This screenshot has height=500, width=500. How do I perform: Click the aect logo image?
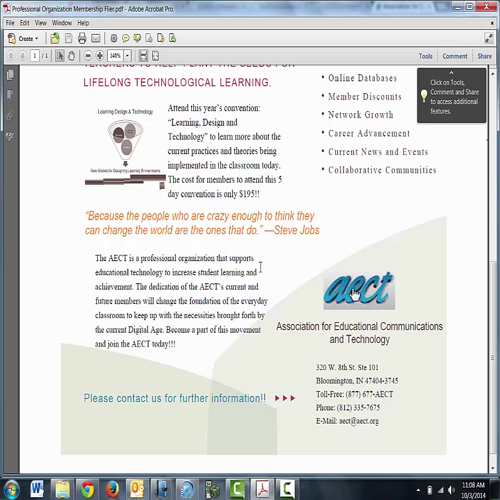tap(359, 290)
